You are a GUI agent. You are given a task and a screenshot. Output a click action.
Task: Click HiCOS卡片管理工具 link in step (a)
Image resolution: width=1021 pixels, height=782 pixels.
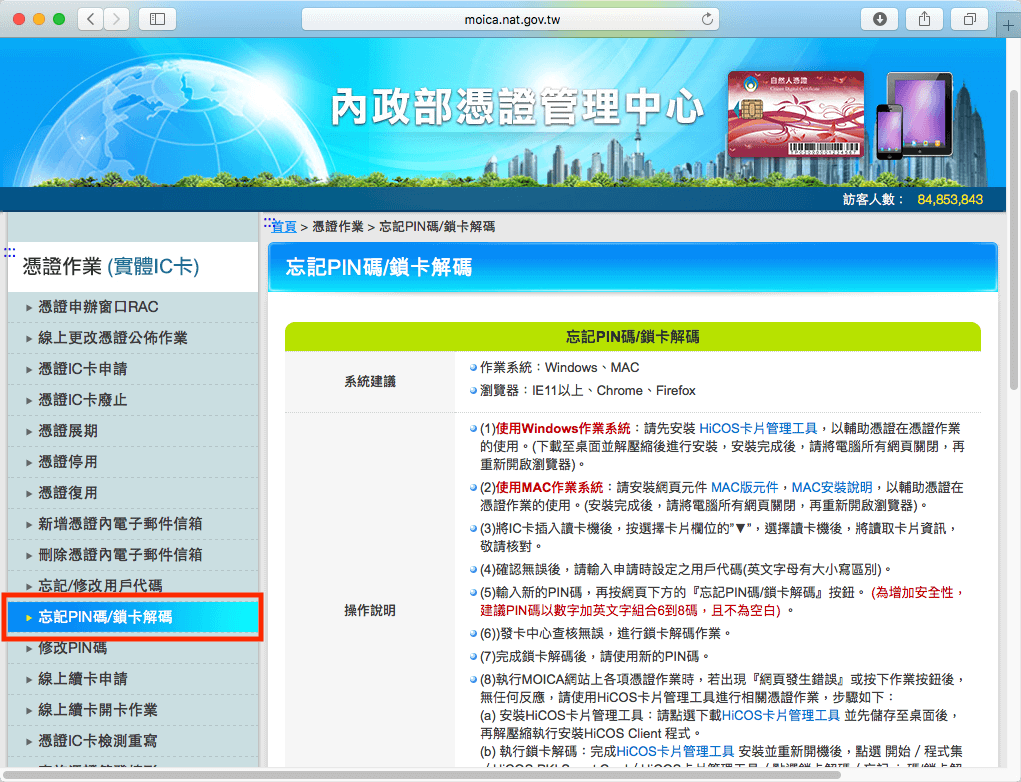pyautogui.click(x=781, y=716)
